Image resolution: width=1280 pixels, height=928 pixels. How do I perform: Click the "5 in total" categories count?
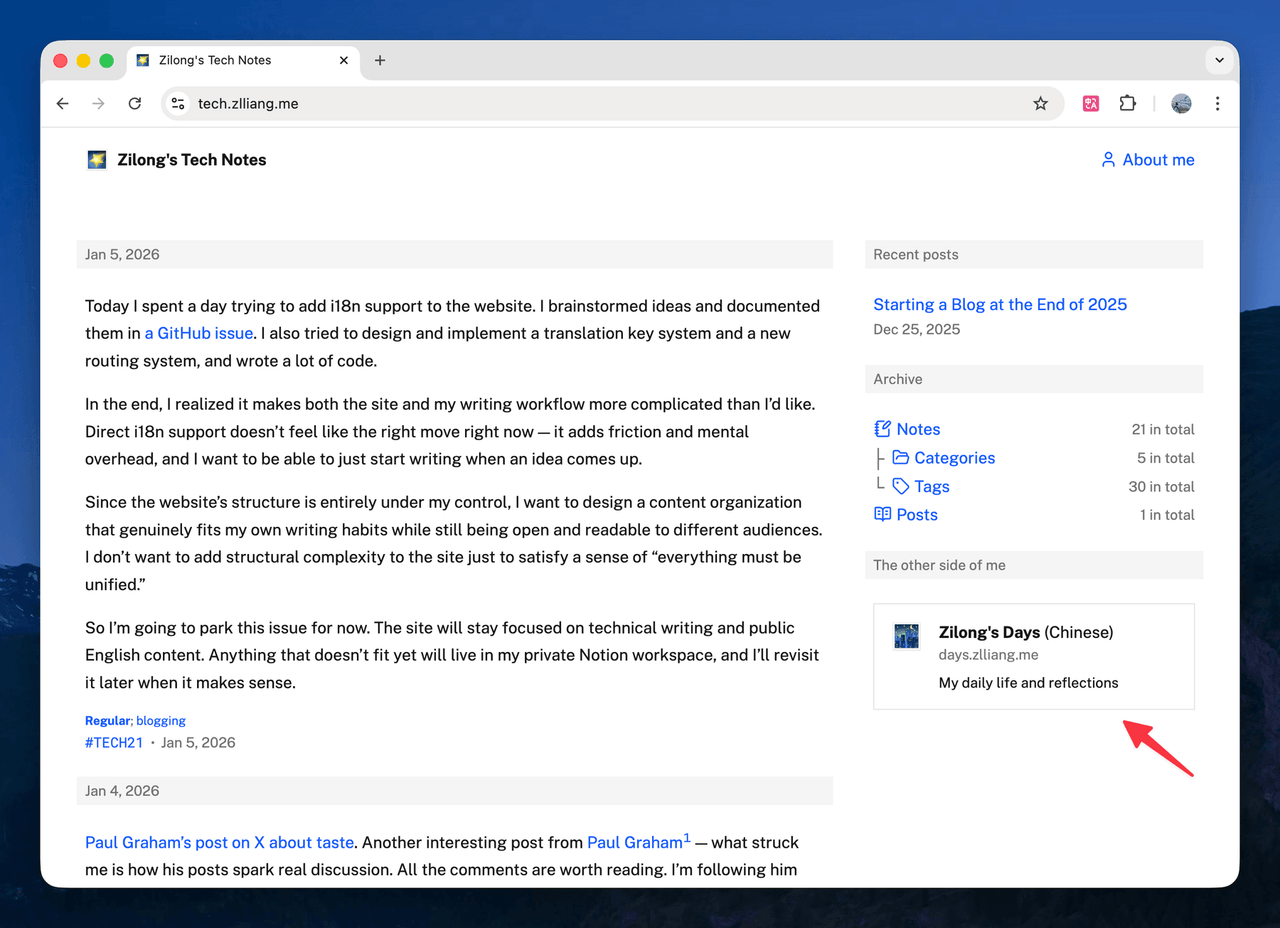click(x=1166, y=458)
